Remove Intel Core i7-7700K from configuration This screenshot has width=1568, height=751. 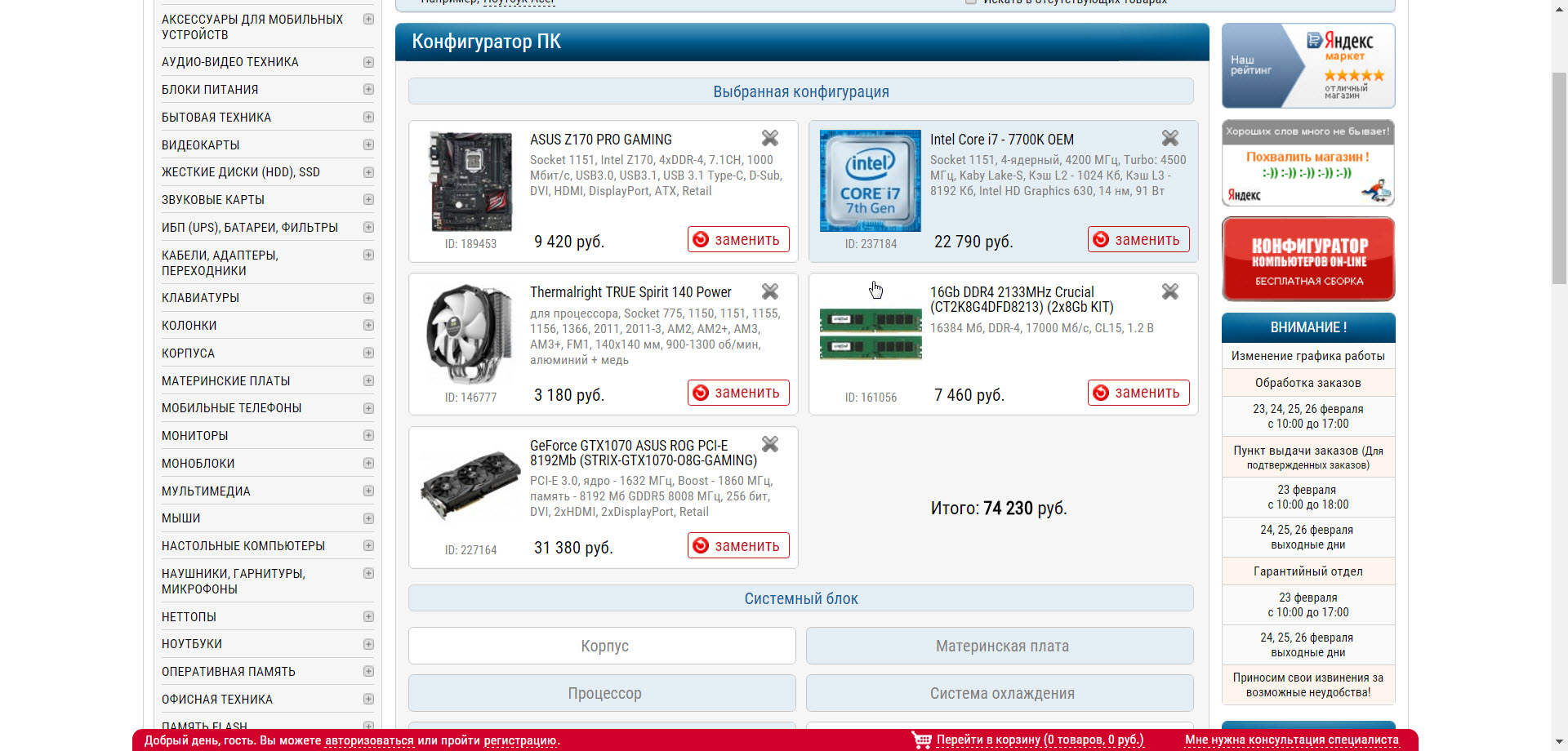click(x=1170, y=138)
